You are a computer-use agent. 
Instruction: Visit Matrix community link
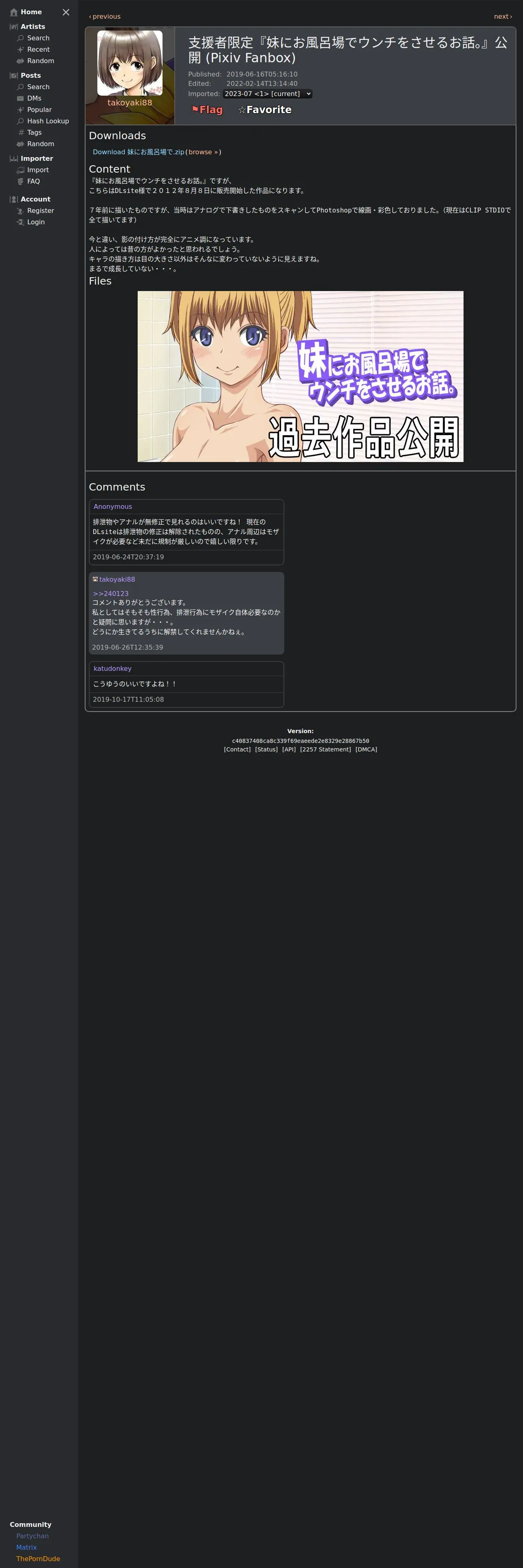click(26, 1547)
